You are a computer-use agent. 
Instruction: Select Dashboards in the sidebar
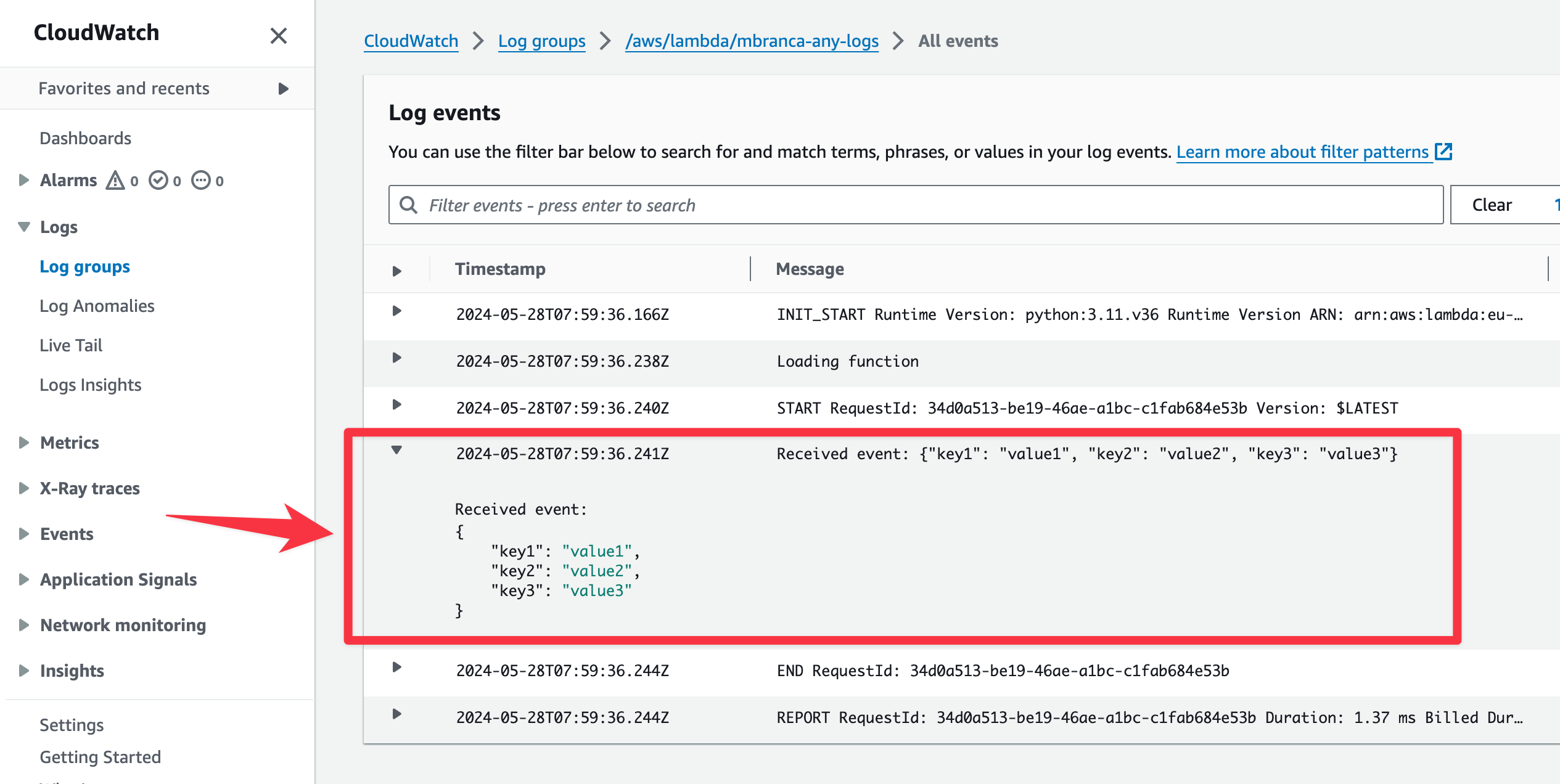(x=86, y=138)
